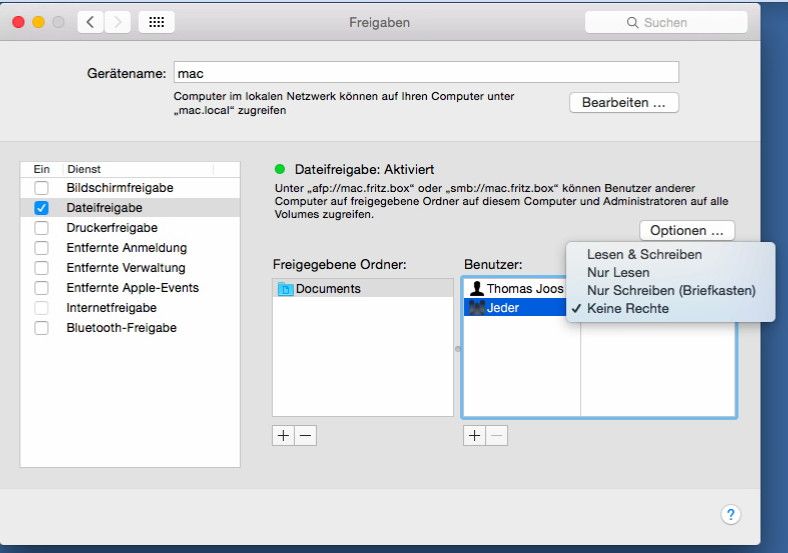Click the Gerätename text field
The height and width of the screenshot is (553, 788).
[426, 73]
